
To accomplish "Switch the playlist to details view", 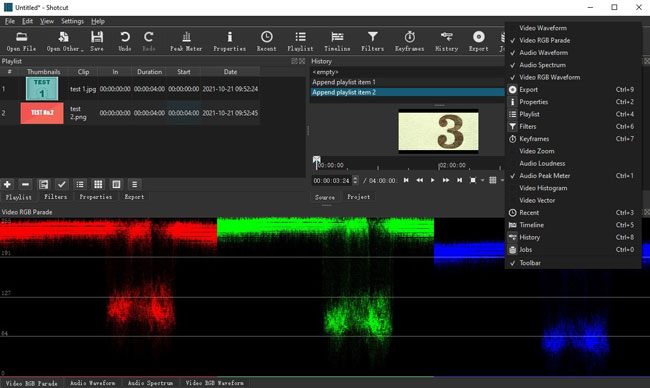I will click(x=80, y=184).
